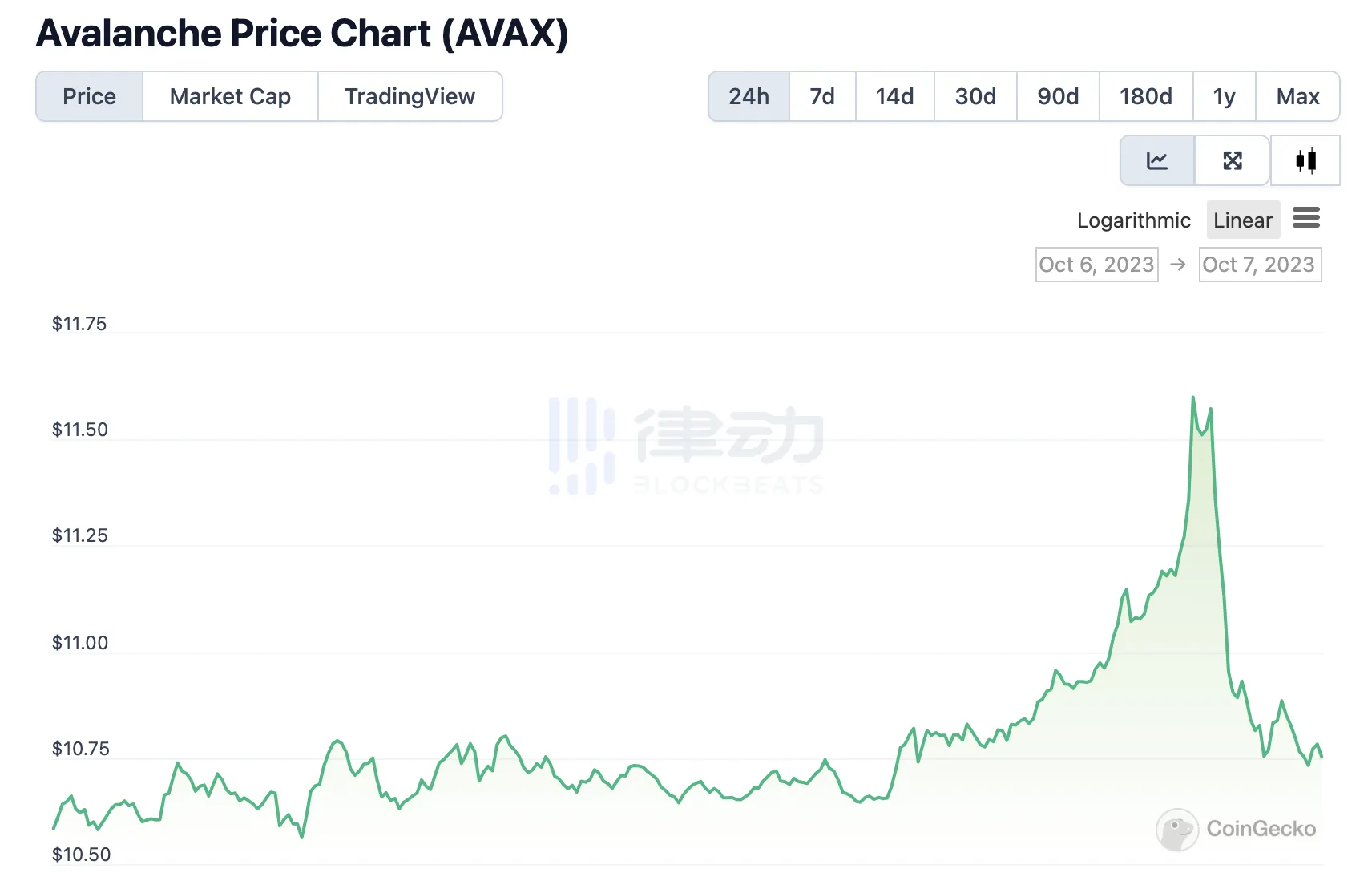Select the line chart view icon
Viewport: 1372px width, 893px height.
[x=1156, y=160]
